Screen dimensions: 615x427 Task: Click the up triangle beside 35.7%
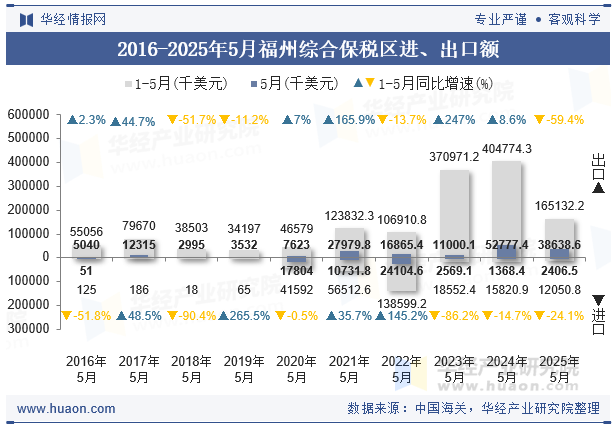click(331, 316)
